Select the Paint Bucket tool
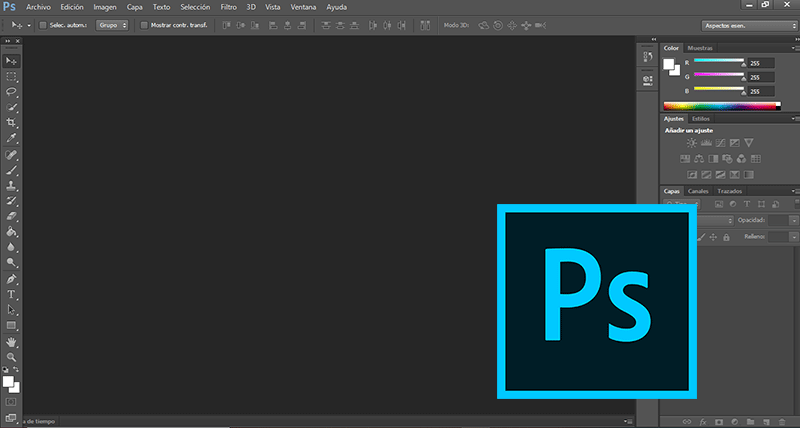The width and height of the screenshot is (800, 428). click(x=11, y=232)
